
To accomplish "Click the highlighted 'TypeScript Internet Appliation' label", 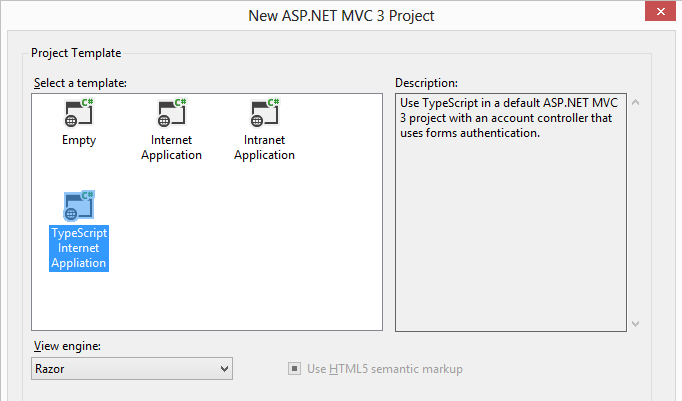I will [79, 248].
